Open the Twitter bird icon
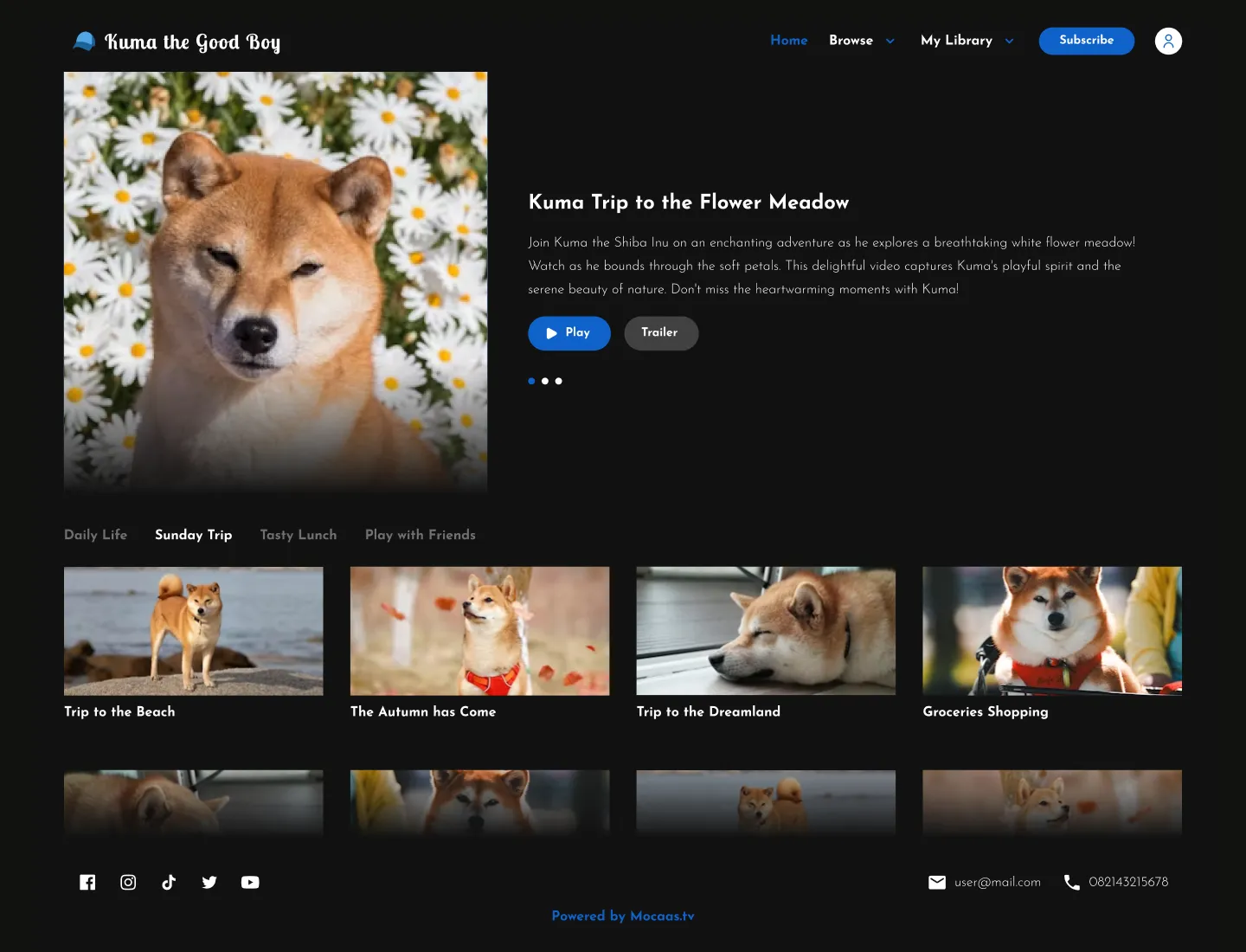Screen dimensions: 1246x952 click(209, 882)
